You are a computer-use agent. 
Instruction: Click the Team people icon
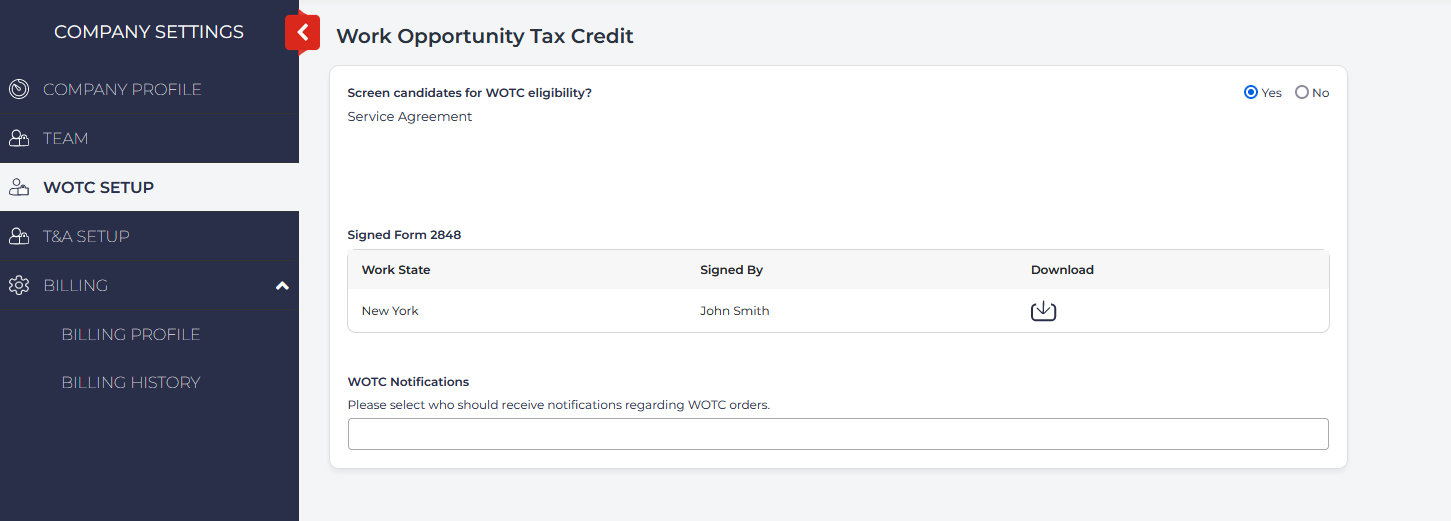[x=18, y=138]
